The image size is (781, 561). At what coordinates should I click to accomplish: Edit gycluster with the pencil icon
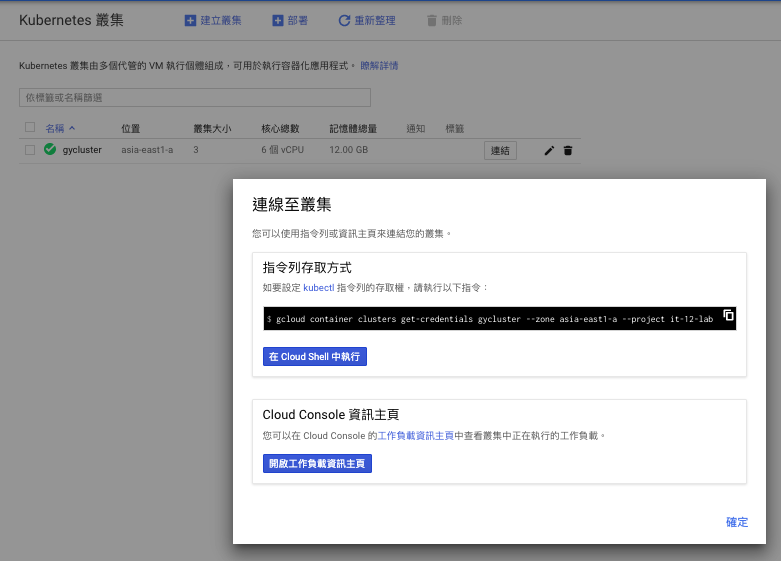point(549,150)
